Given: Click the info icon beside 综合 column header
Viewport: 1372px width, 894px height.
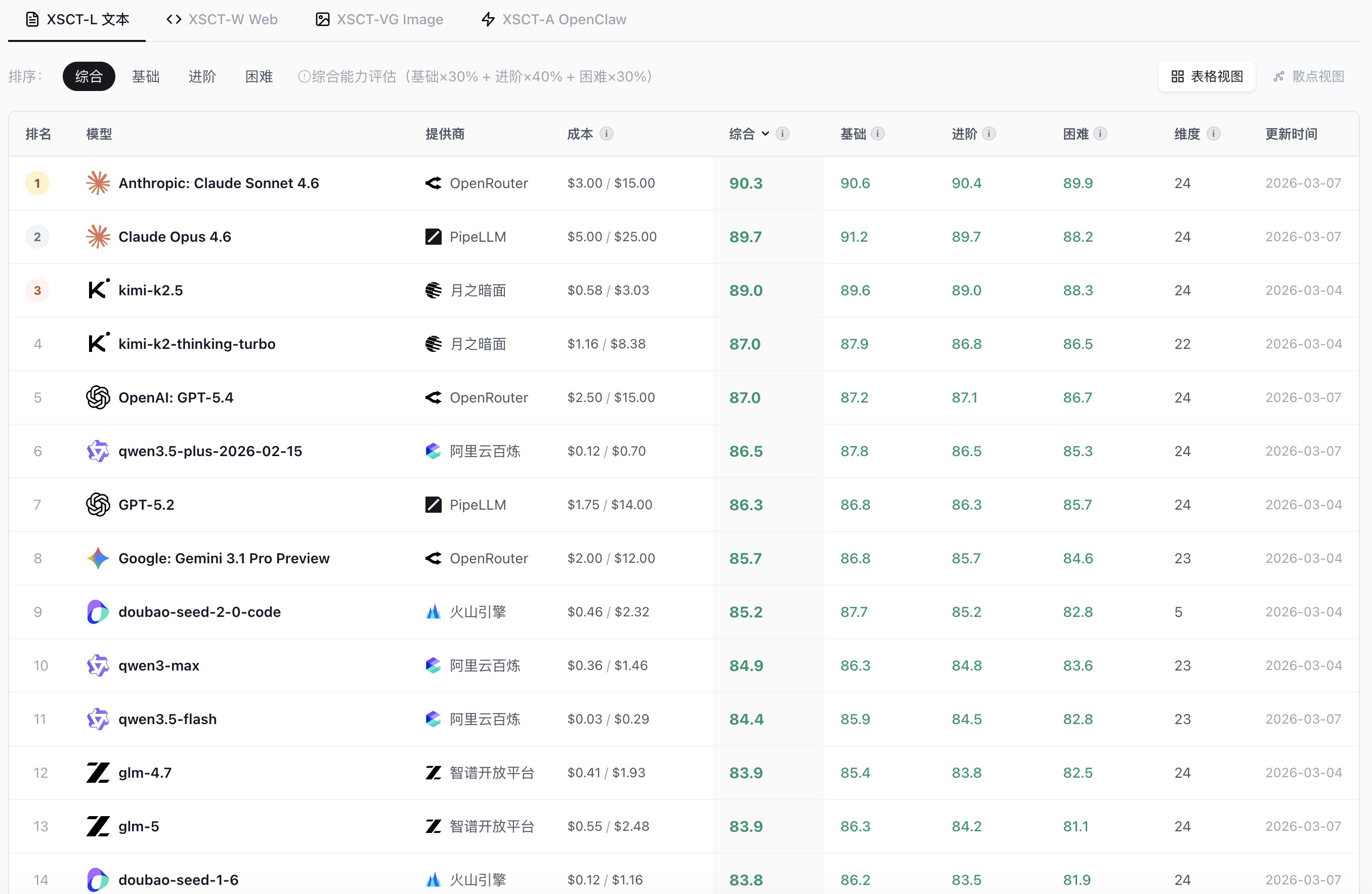Looking at the screenshot, I should [x=782, y=133].
